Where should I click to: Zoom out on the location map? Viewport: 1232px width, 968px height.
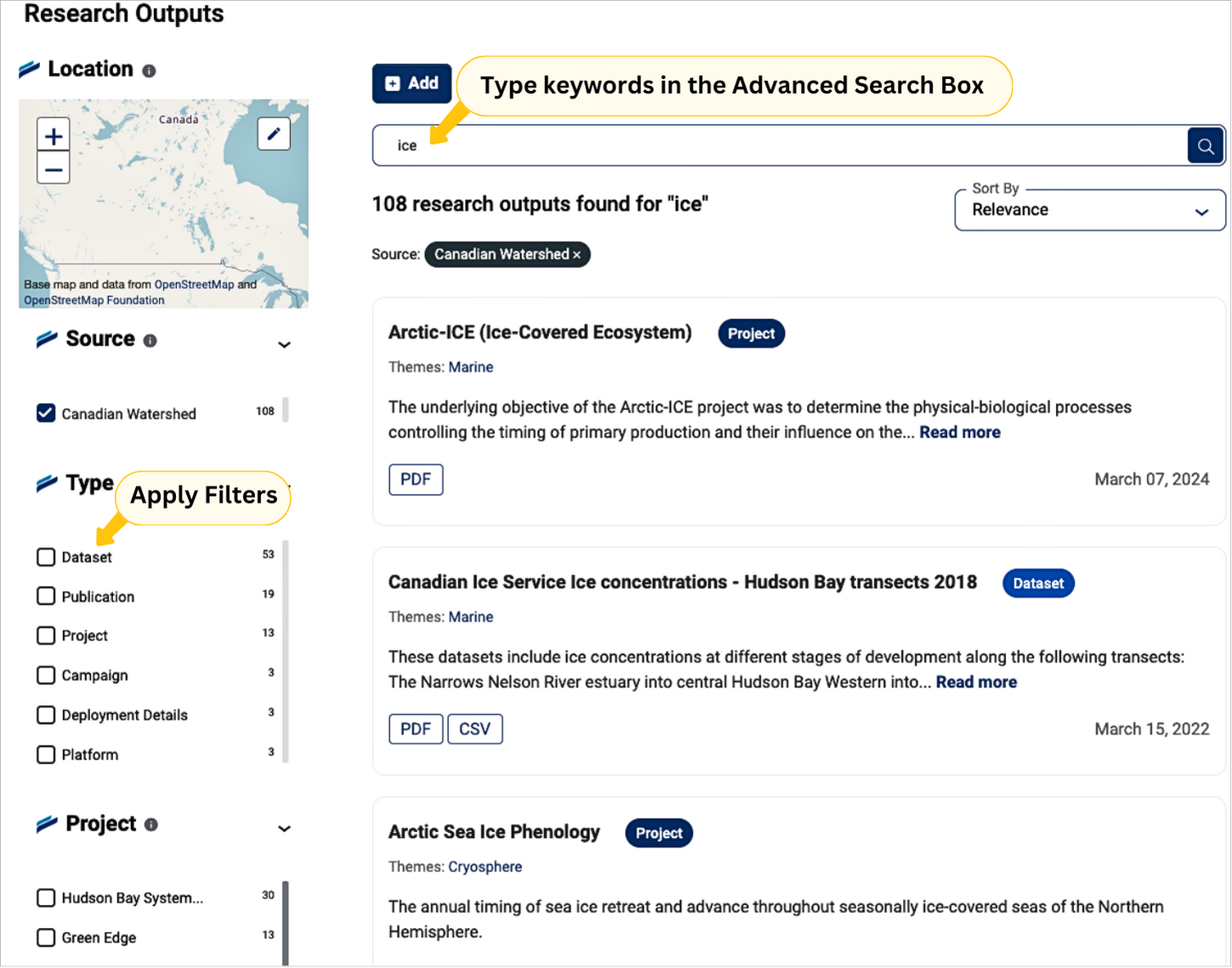point(54,169)
